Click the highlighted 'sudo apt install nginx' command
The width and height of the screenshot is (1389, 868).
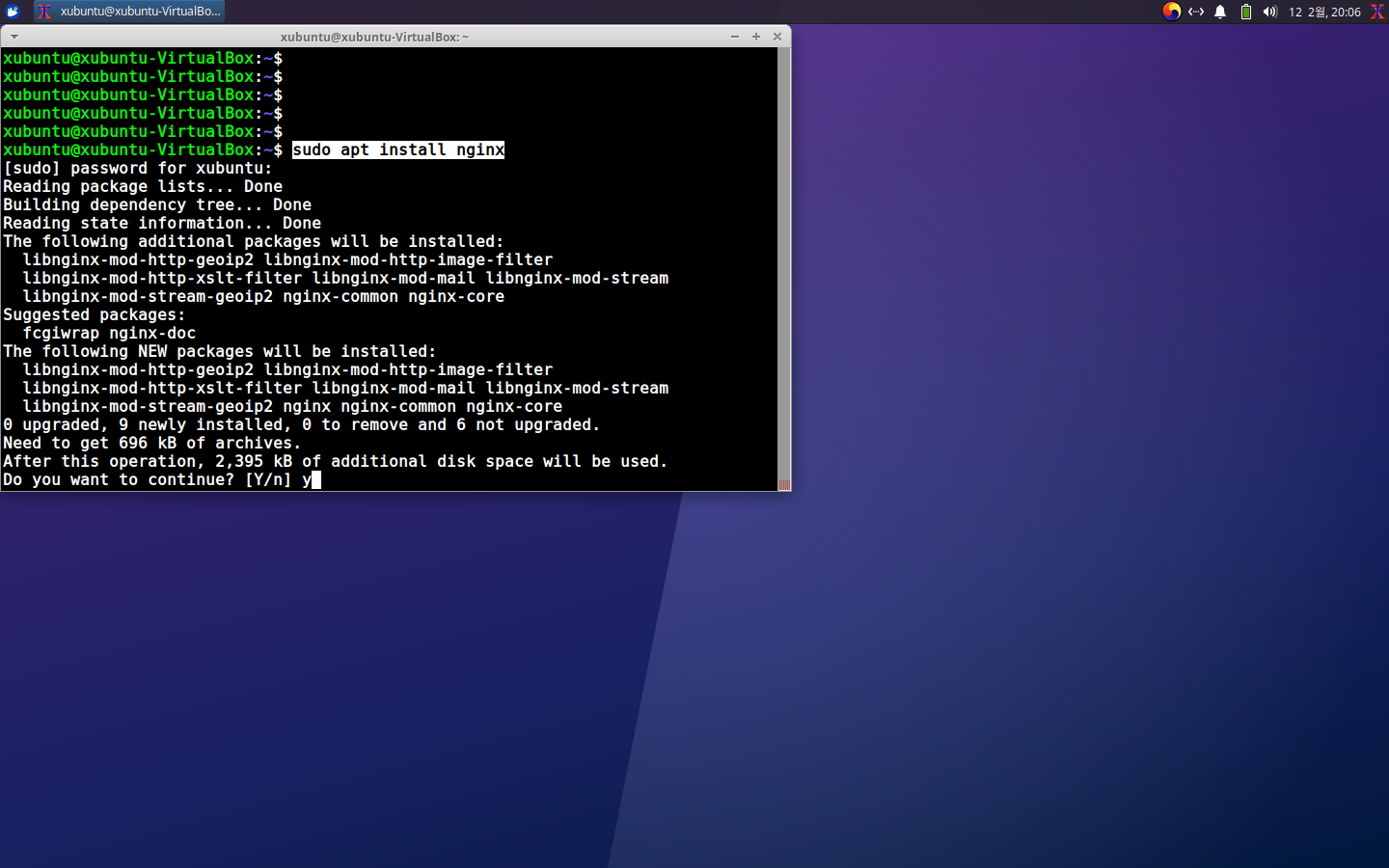point(398,149)
